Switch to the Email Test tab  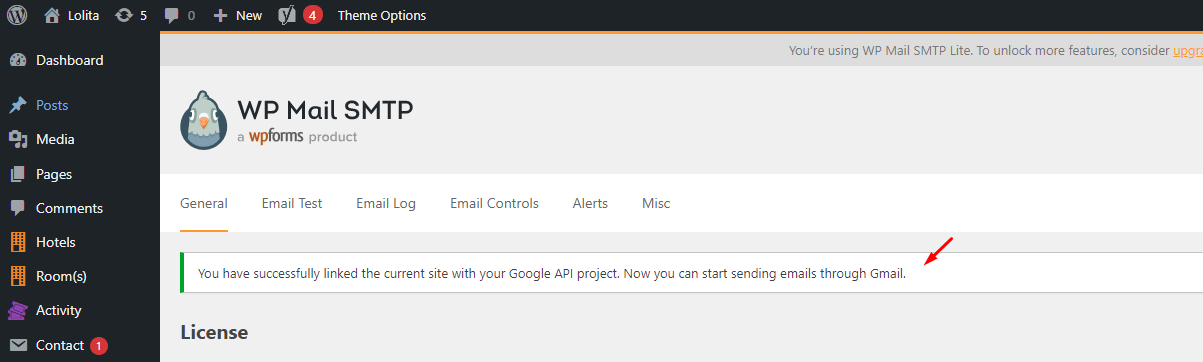[292, 203]
